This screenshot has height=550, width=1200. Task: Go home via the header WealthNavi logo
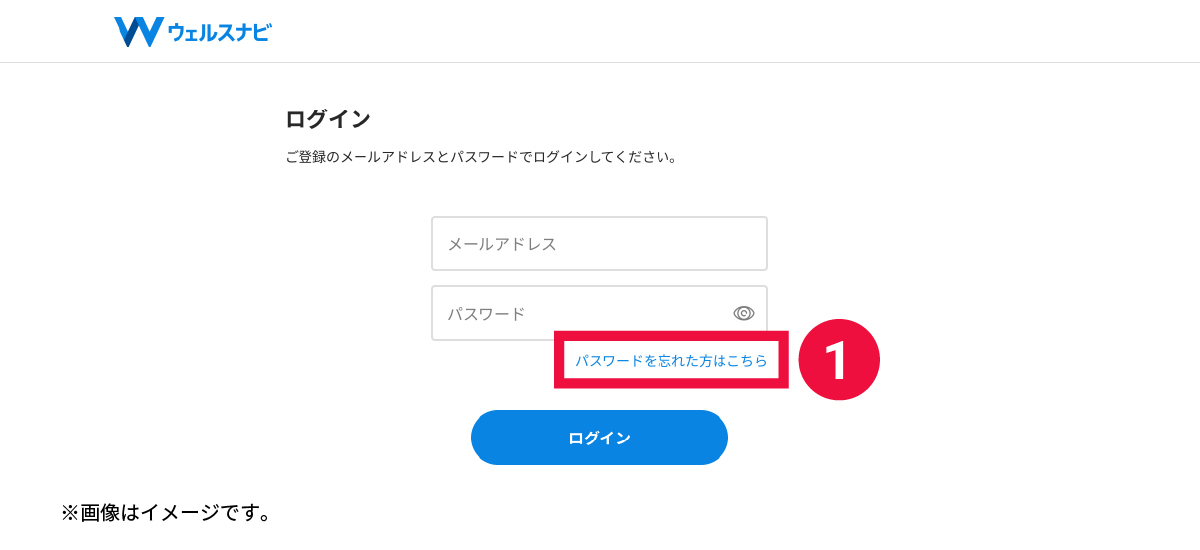pyautogui.click(x=192, y=32)
